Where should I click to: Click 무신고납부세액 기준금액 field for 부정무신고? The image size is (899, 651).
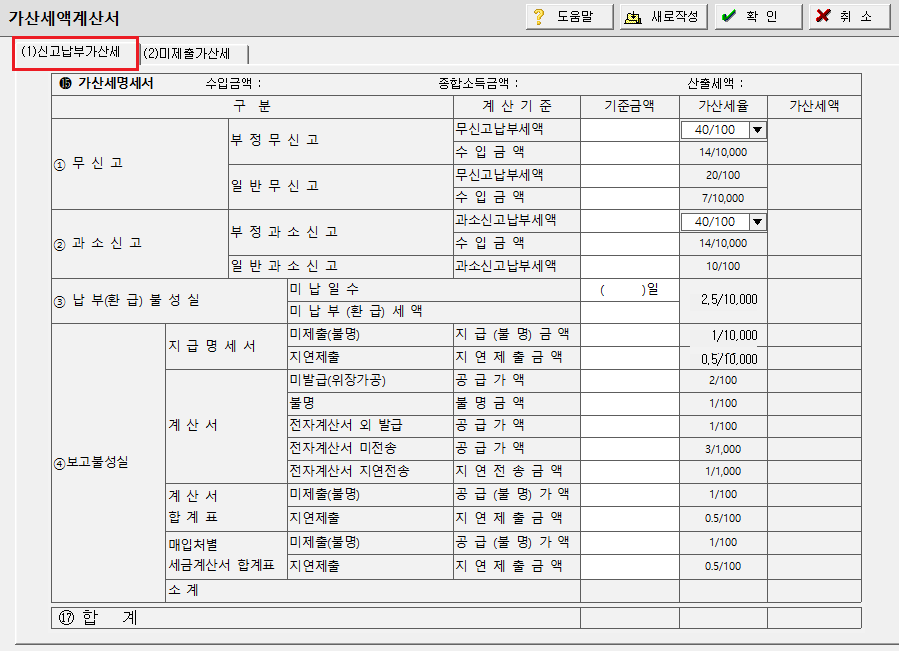click(630, 130)
